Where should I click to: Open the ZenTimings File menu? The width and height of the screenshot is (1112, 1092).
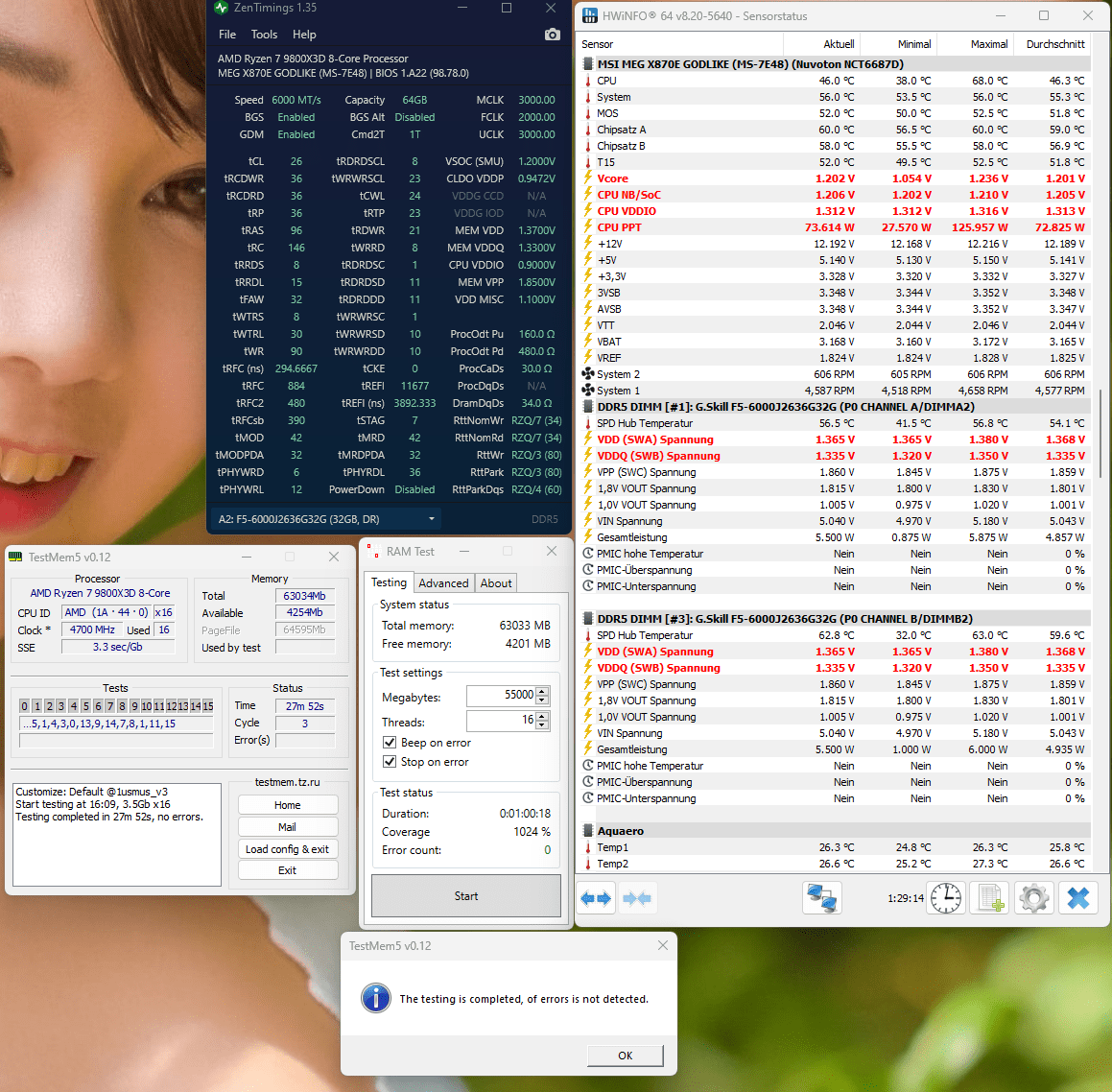click(x=227, y=35)
